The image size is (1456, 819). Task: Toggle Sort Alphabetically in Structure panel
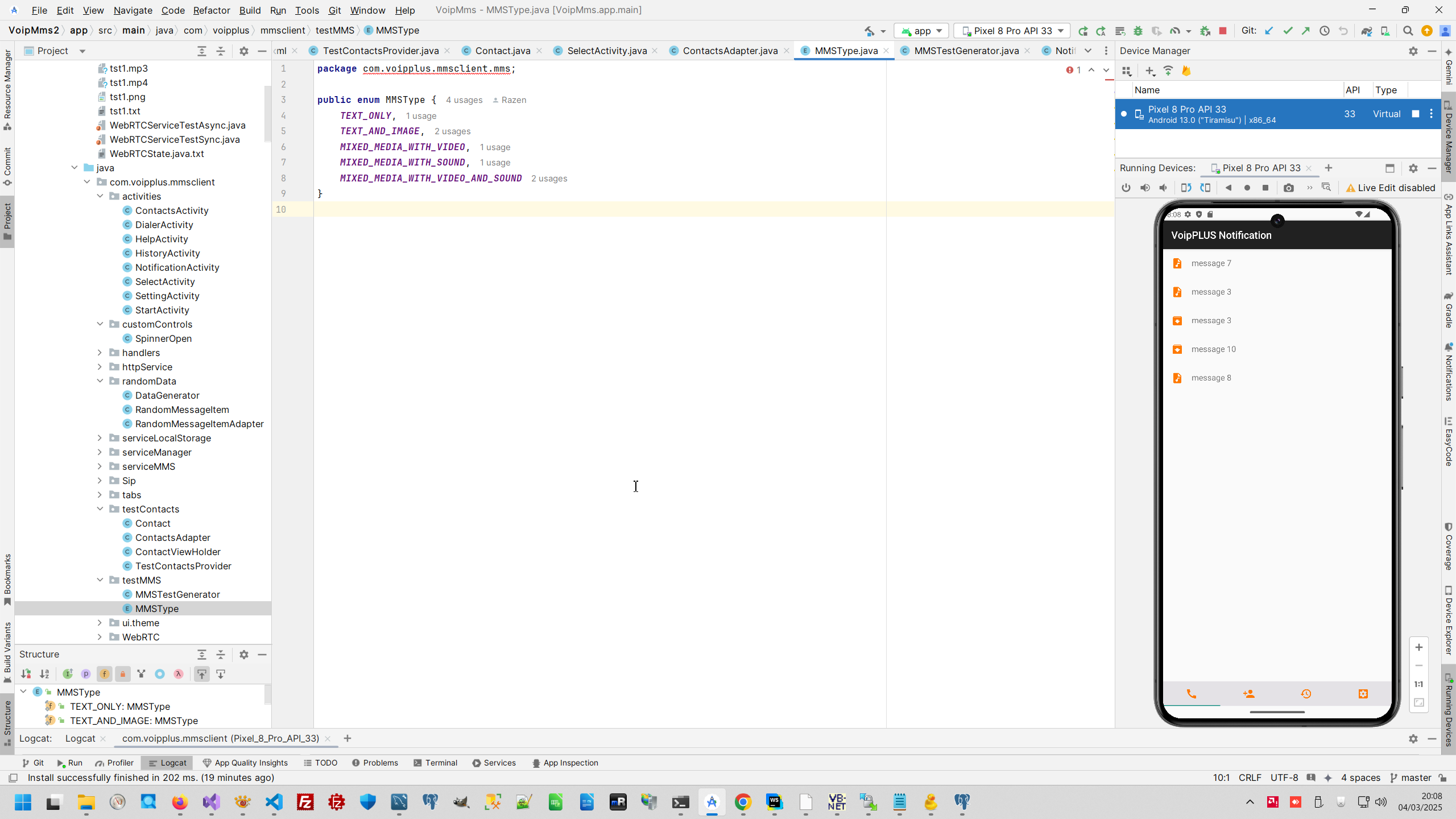[44, 674]
